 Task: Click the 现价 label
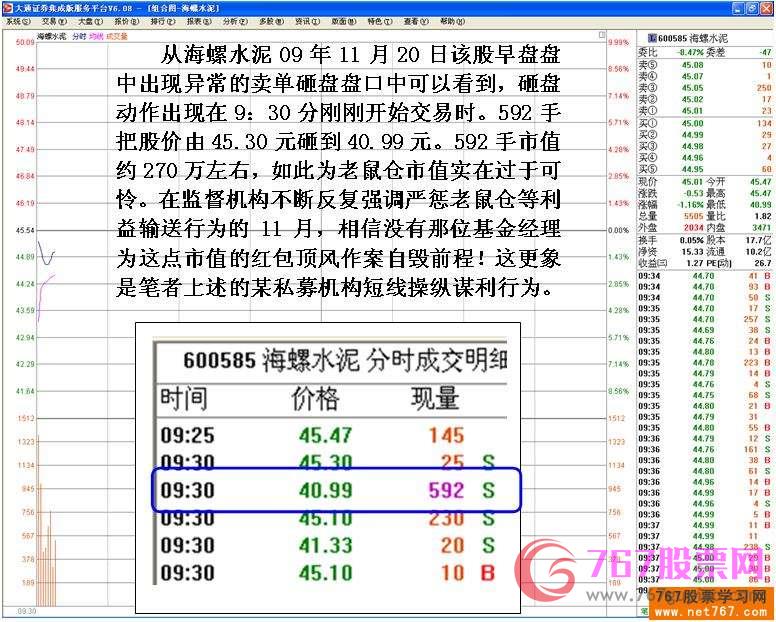(x=647, y=182)
